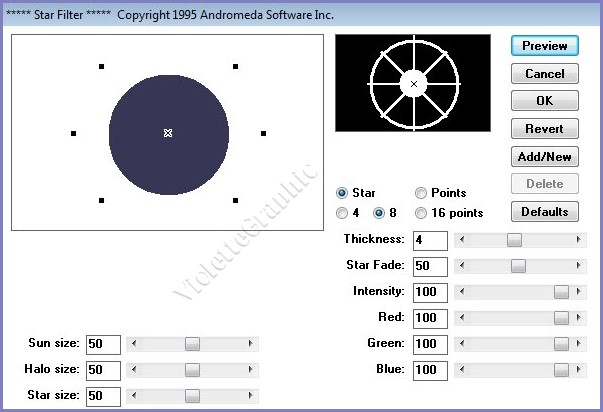Screen dimensions: 603x412
Task: Click the Revert button
Action: point(544,129)
